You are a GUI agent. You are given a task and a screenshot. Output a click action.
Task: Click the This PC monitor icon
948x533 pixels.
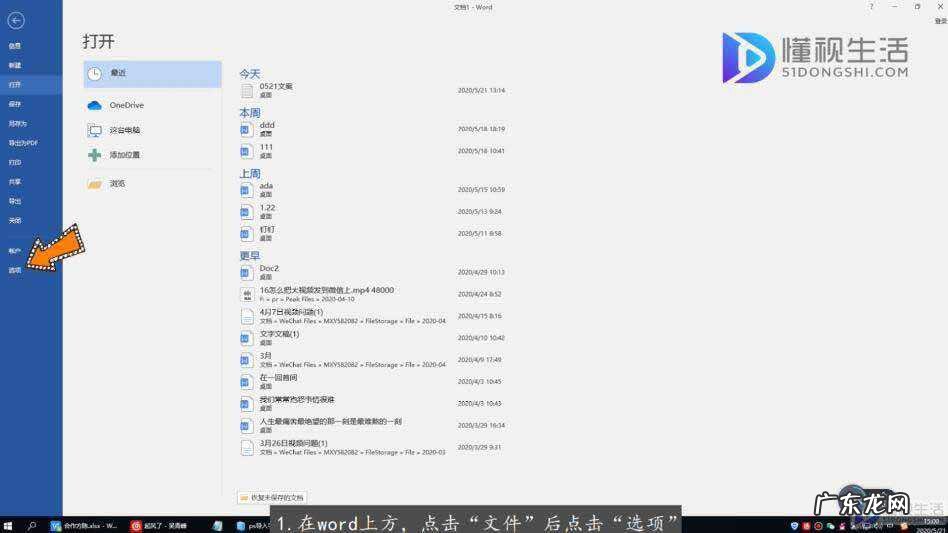94,131
